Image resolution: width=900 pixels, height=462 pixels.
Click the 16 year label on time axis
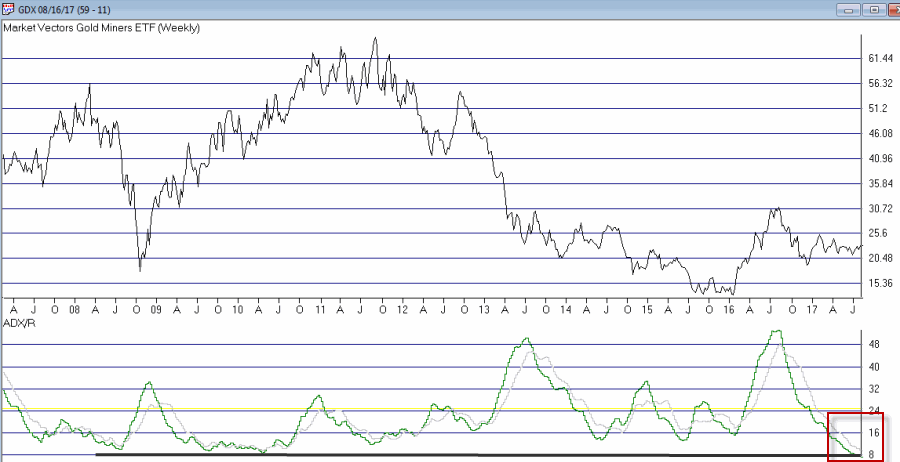click(x=729, y=309)
